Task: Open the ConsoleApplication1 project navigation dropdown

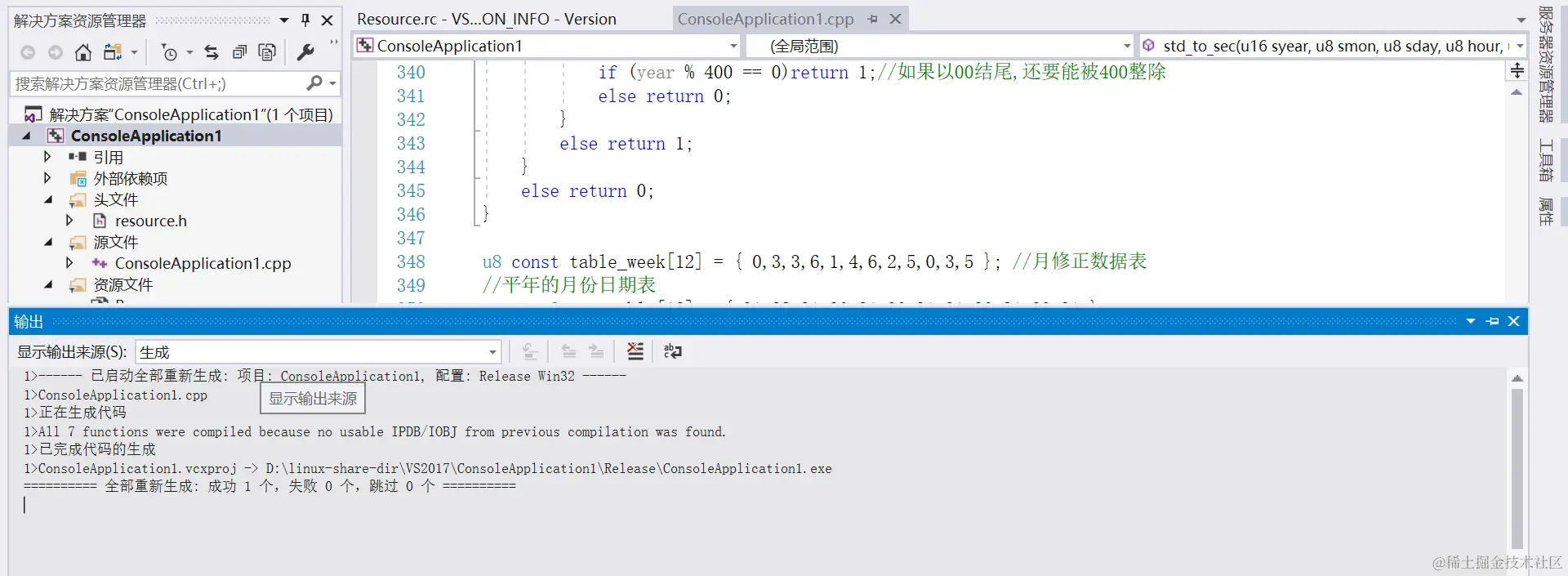Action: [733, 46]
